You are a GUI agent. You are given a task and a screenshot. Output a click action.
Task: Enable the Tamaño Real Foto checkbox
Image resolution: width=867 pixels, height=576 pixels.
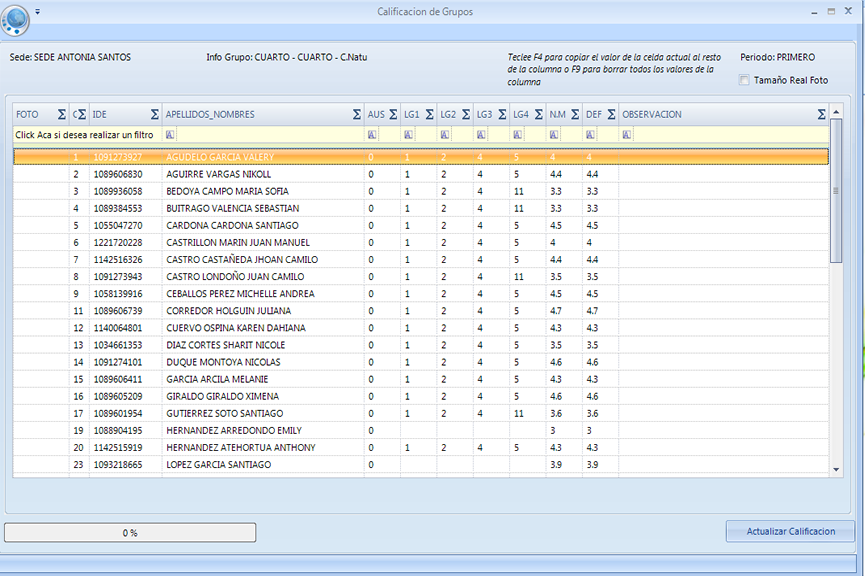(743, 80)
